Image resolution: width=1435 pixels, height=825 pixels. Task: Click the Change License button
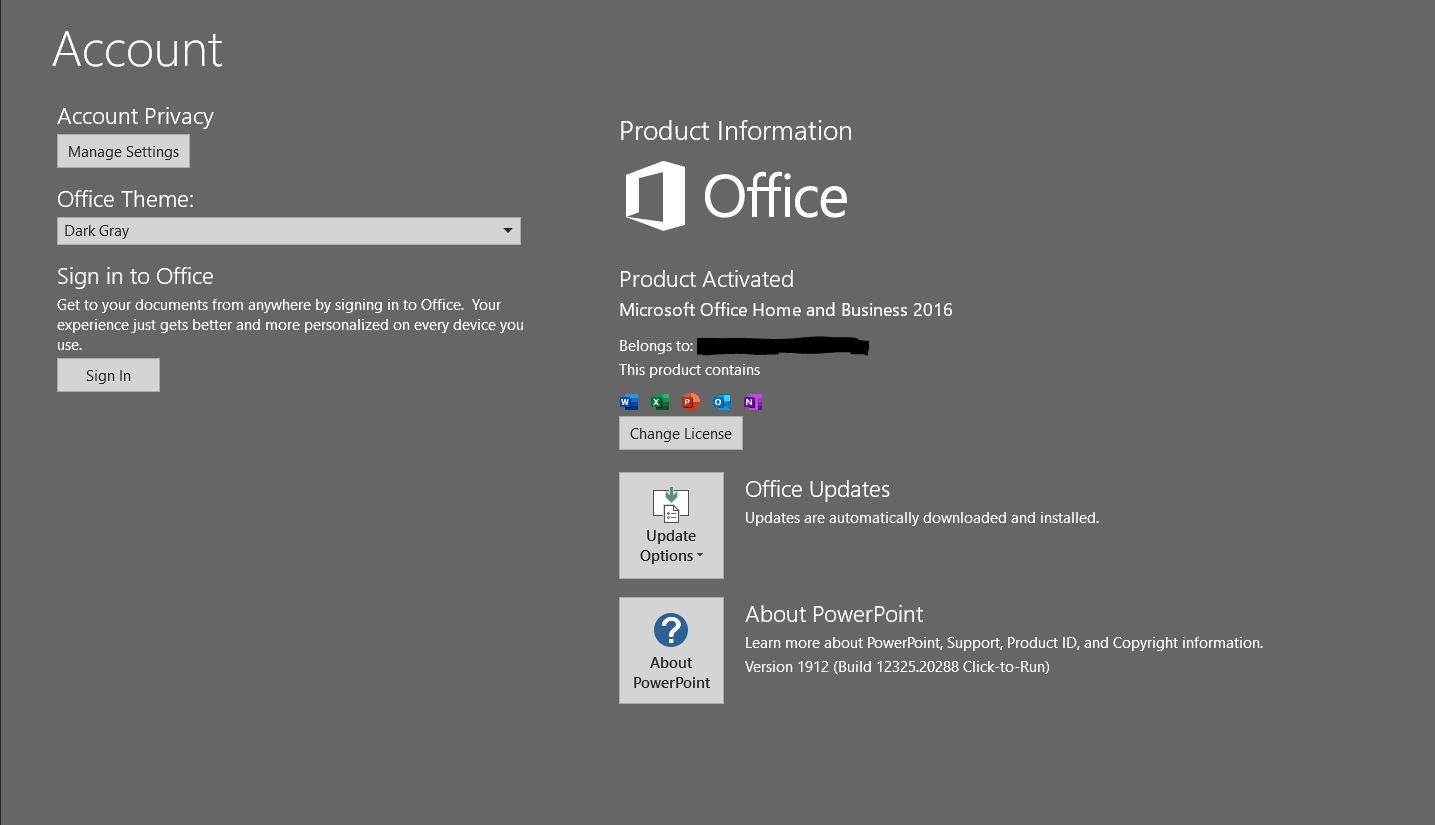click(x=681, y=434)
